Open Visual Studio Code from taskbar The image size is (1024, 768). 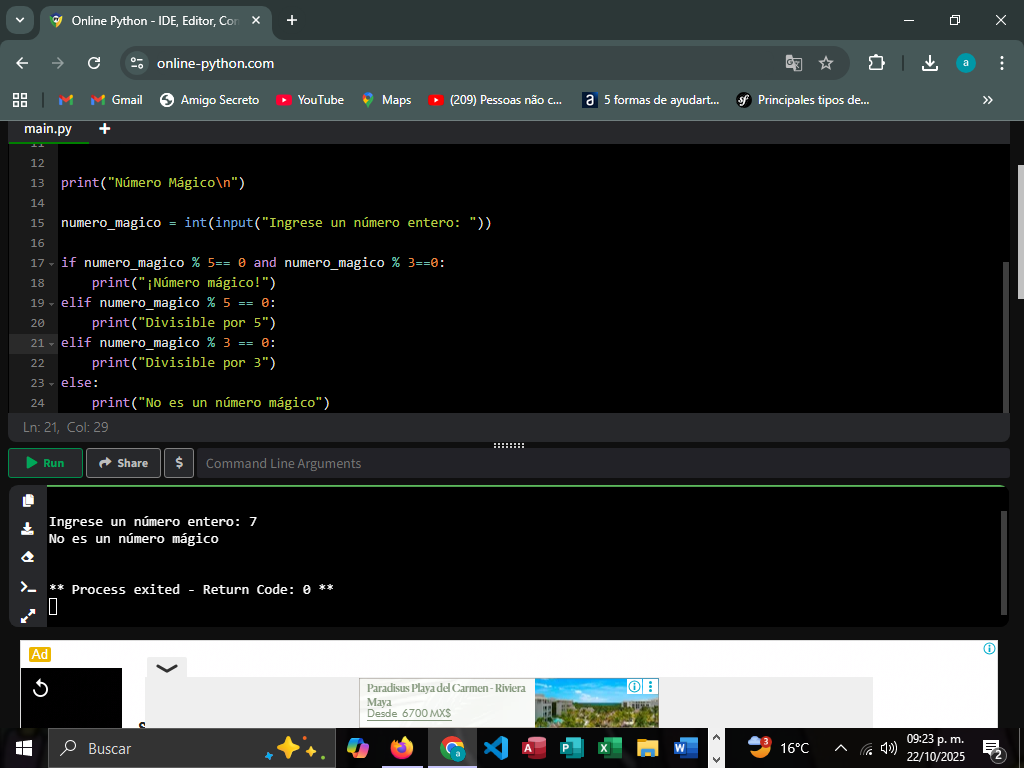click(496, 748)
